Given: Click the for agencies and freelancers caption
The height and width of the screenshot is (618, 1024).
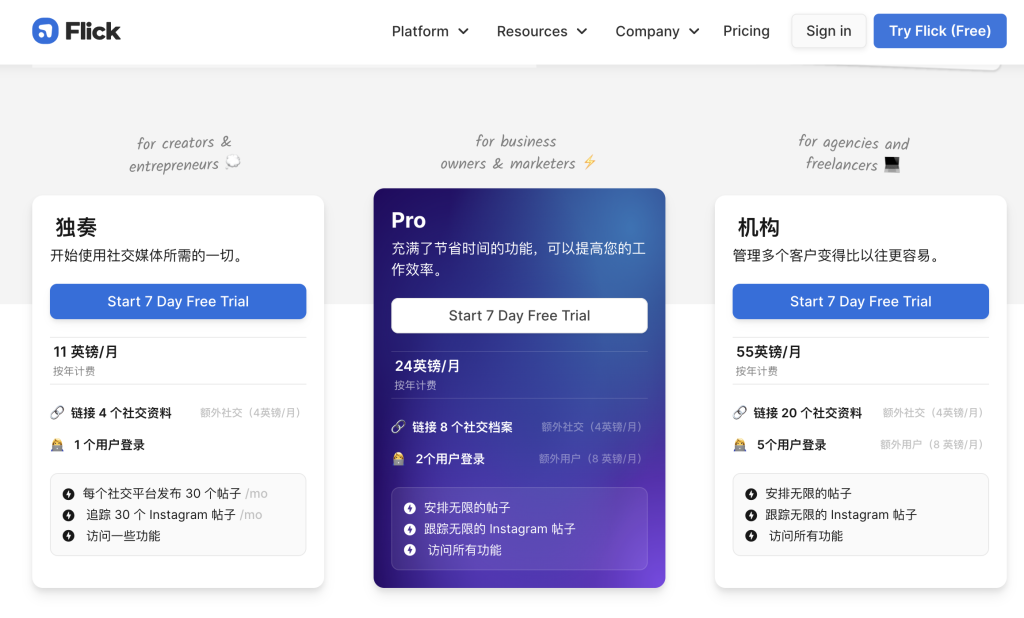Looking at the screenshot, I should 854,154.
